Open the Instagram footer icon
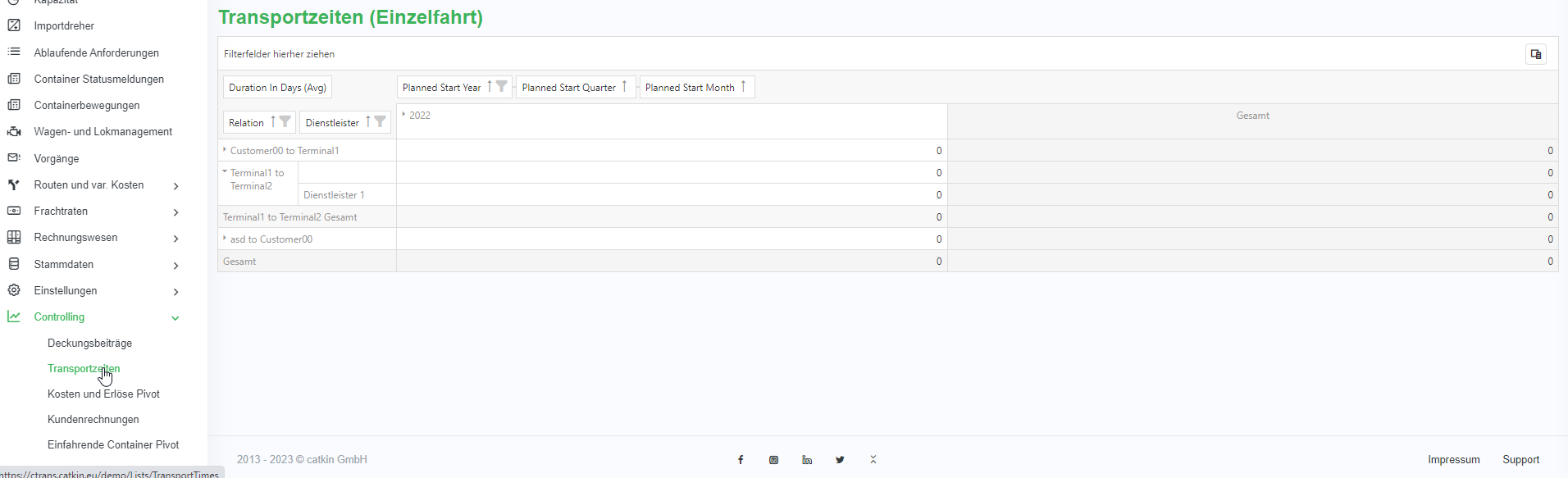Image resolution: width=1568 pixels, height=478 pixels. [x=773, y=460]
